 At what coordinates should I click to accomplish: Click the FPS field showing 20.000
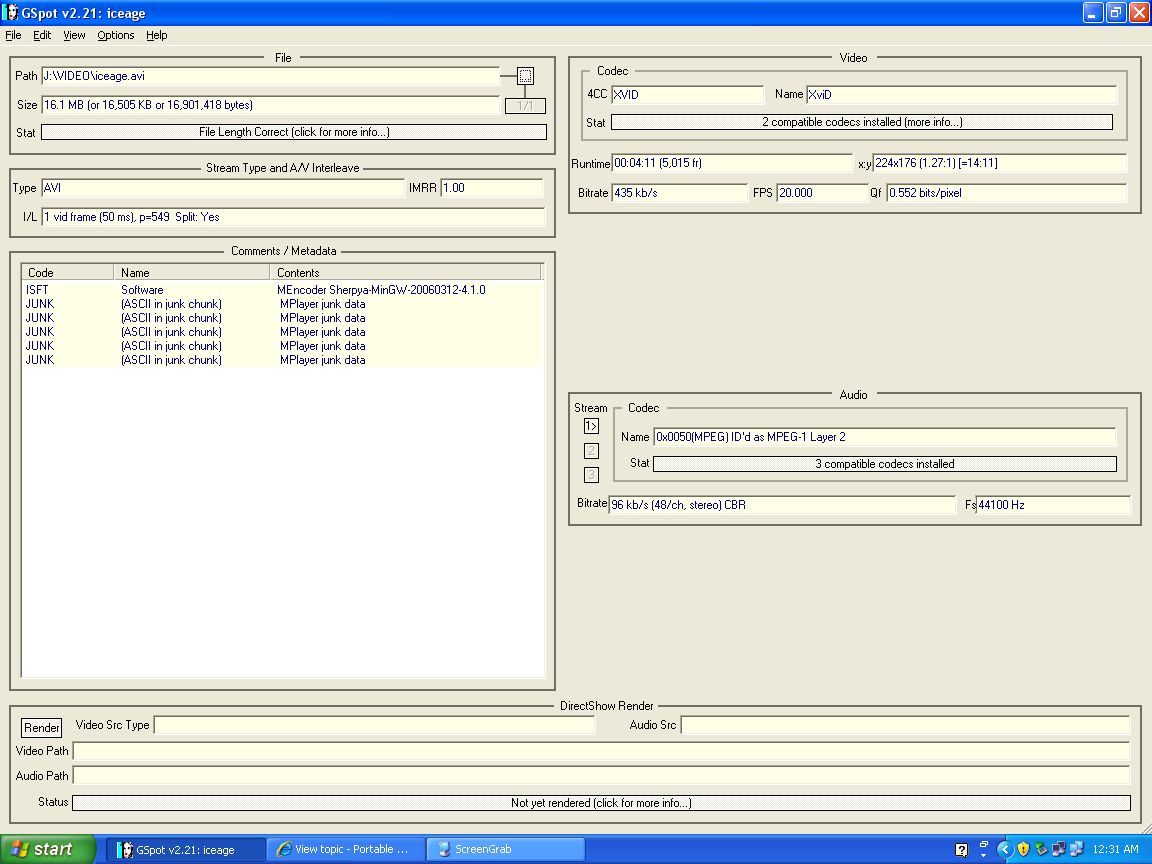(822, 193)
